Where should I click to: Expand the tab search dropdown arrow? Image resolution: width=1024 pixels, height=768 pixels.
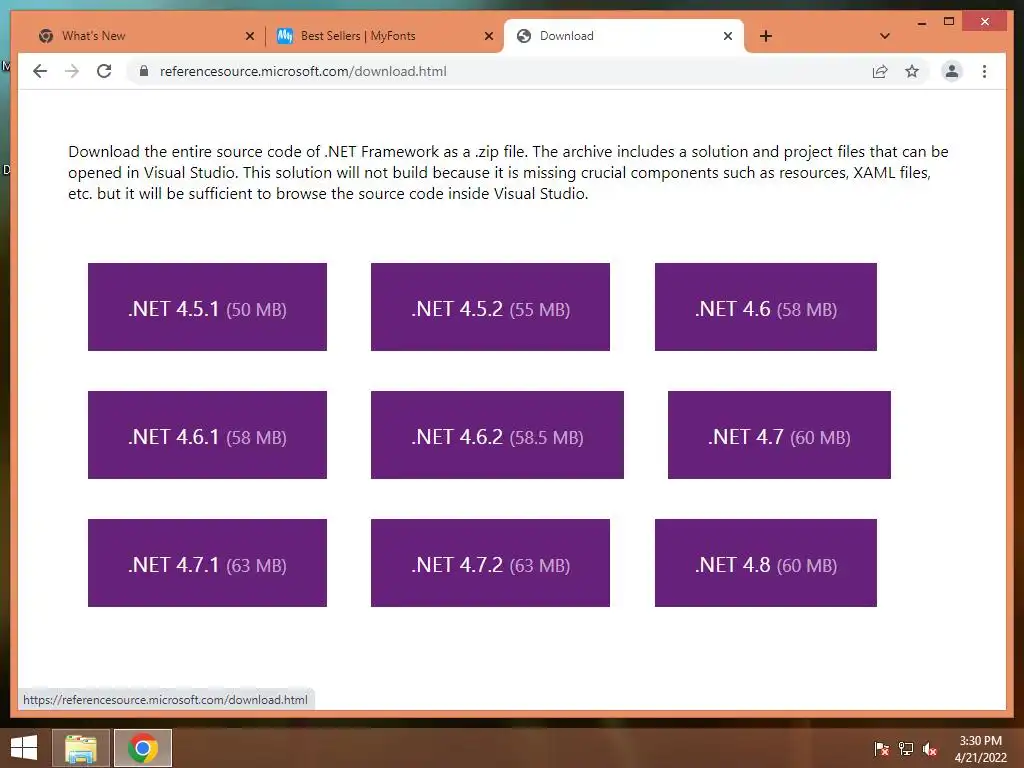pyautogui.click(x=885, y=36)
